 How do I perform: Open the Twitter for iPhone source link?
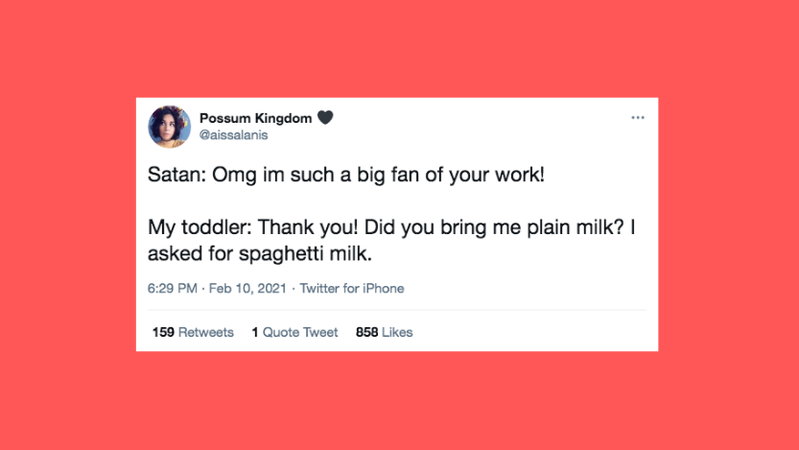coord(353,288)
